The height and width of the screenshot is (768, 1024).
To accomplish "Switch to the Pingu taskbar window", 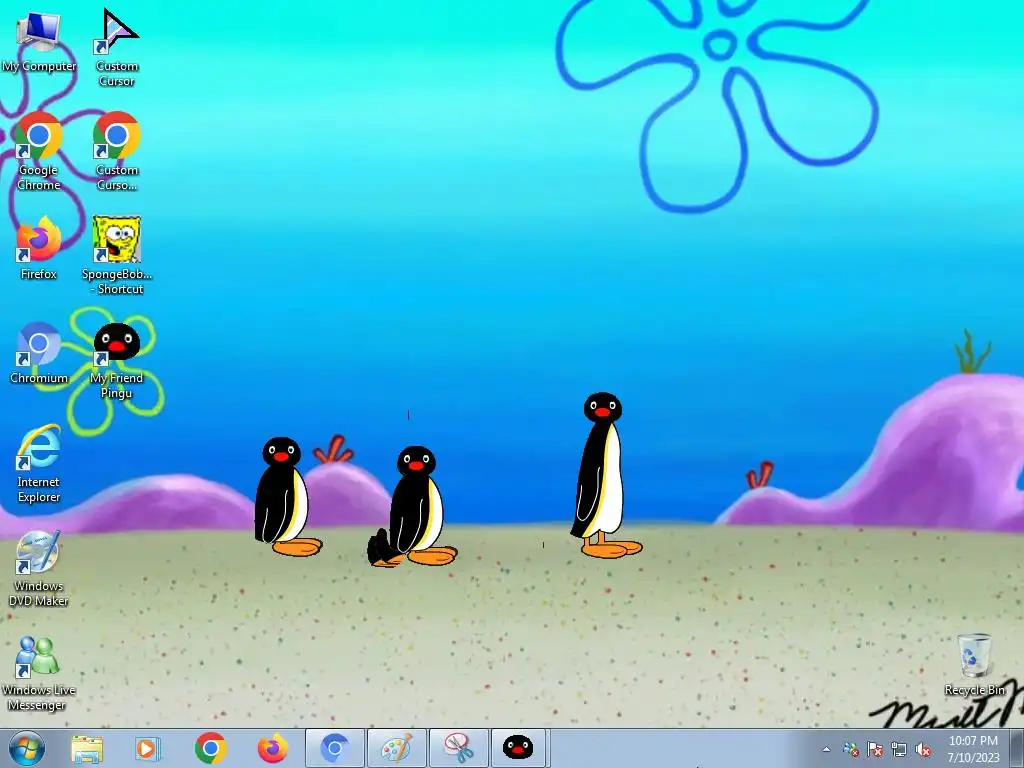I will point(518,748).
